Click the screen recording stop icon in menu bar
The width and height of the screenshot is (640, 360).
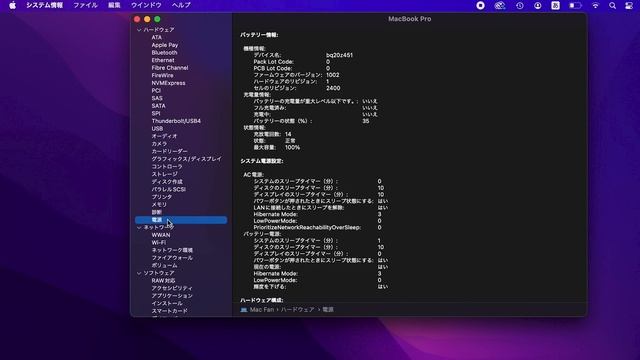coord(480,5)
